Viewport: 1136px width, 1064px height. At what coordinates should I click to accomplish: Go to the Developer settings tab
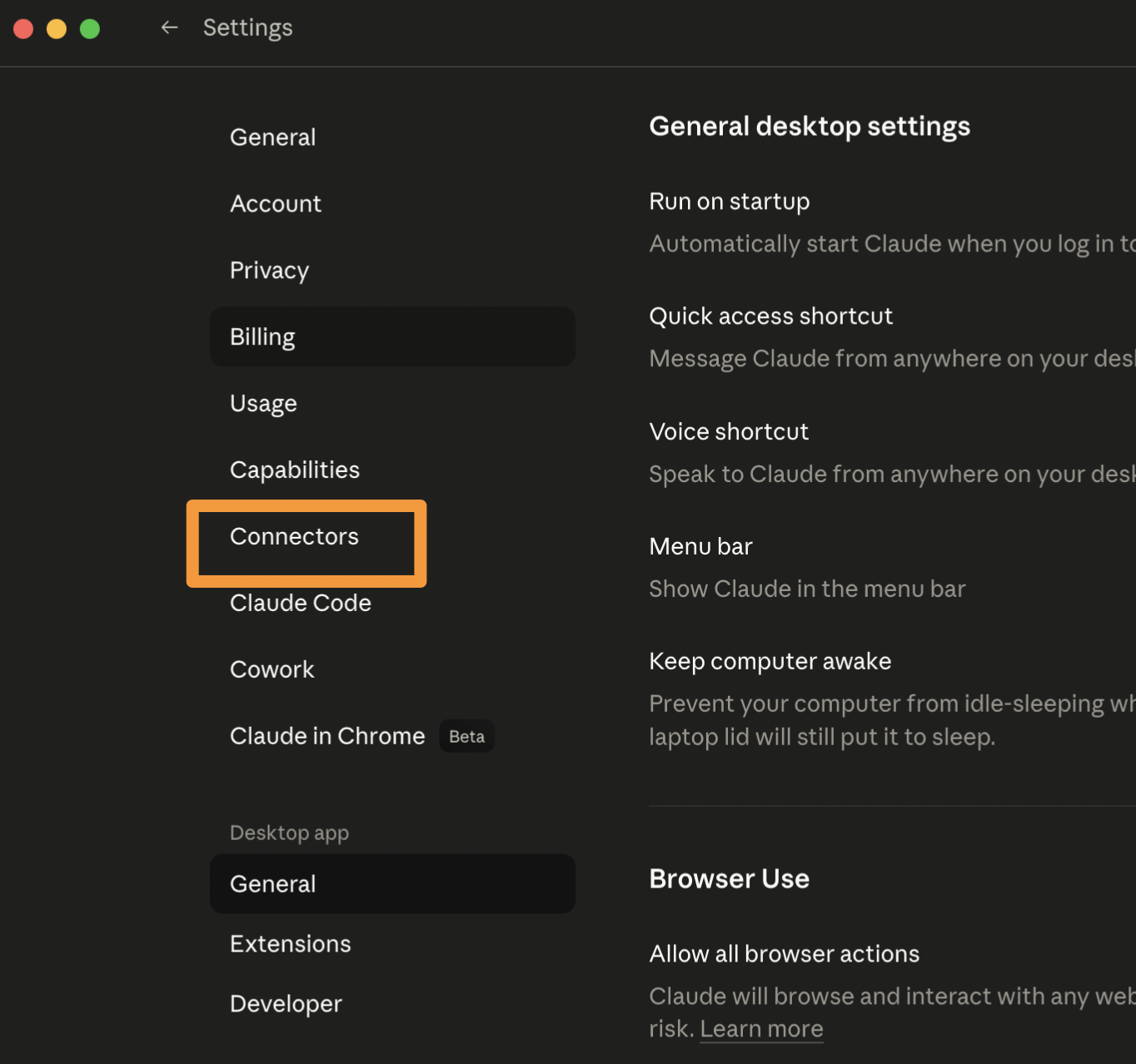coord(392,1003)
